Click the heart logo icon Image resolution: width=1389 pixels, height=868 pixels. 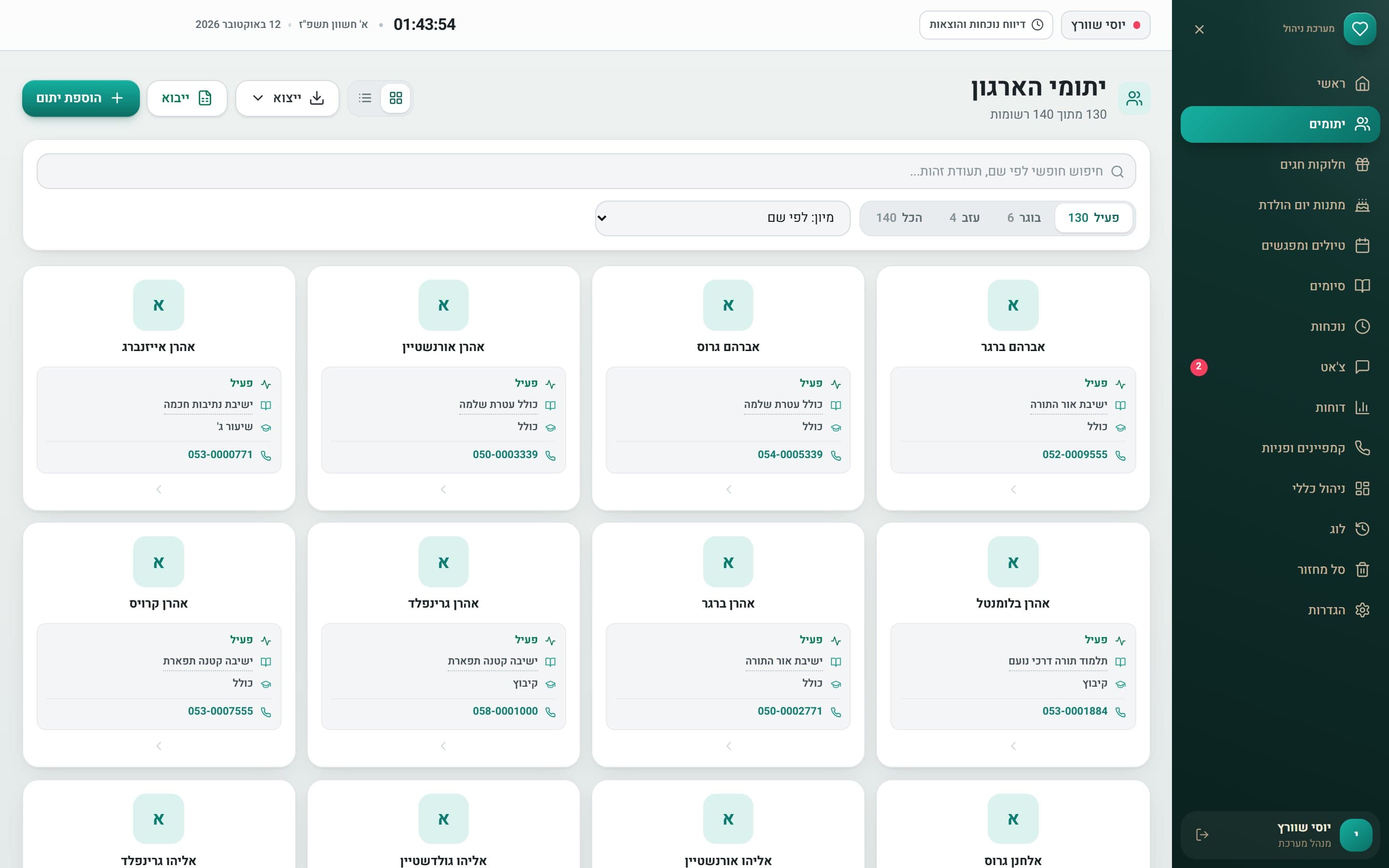click(1359, 29)
